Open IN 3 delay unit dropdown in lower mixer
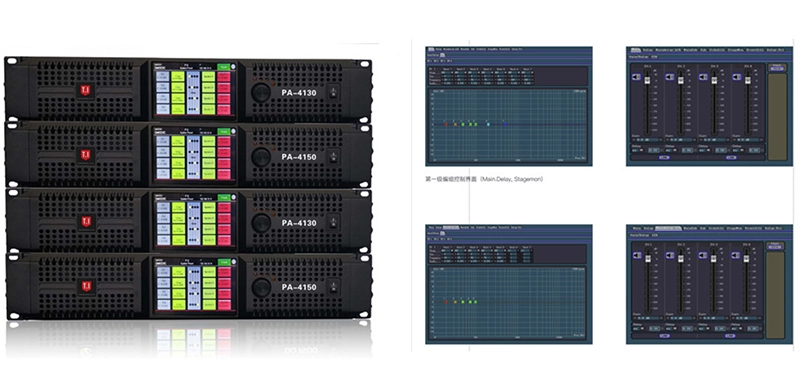The height and width of the screenshot is (387, 800). click(x=704, y=329)
